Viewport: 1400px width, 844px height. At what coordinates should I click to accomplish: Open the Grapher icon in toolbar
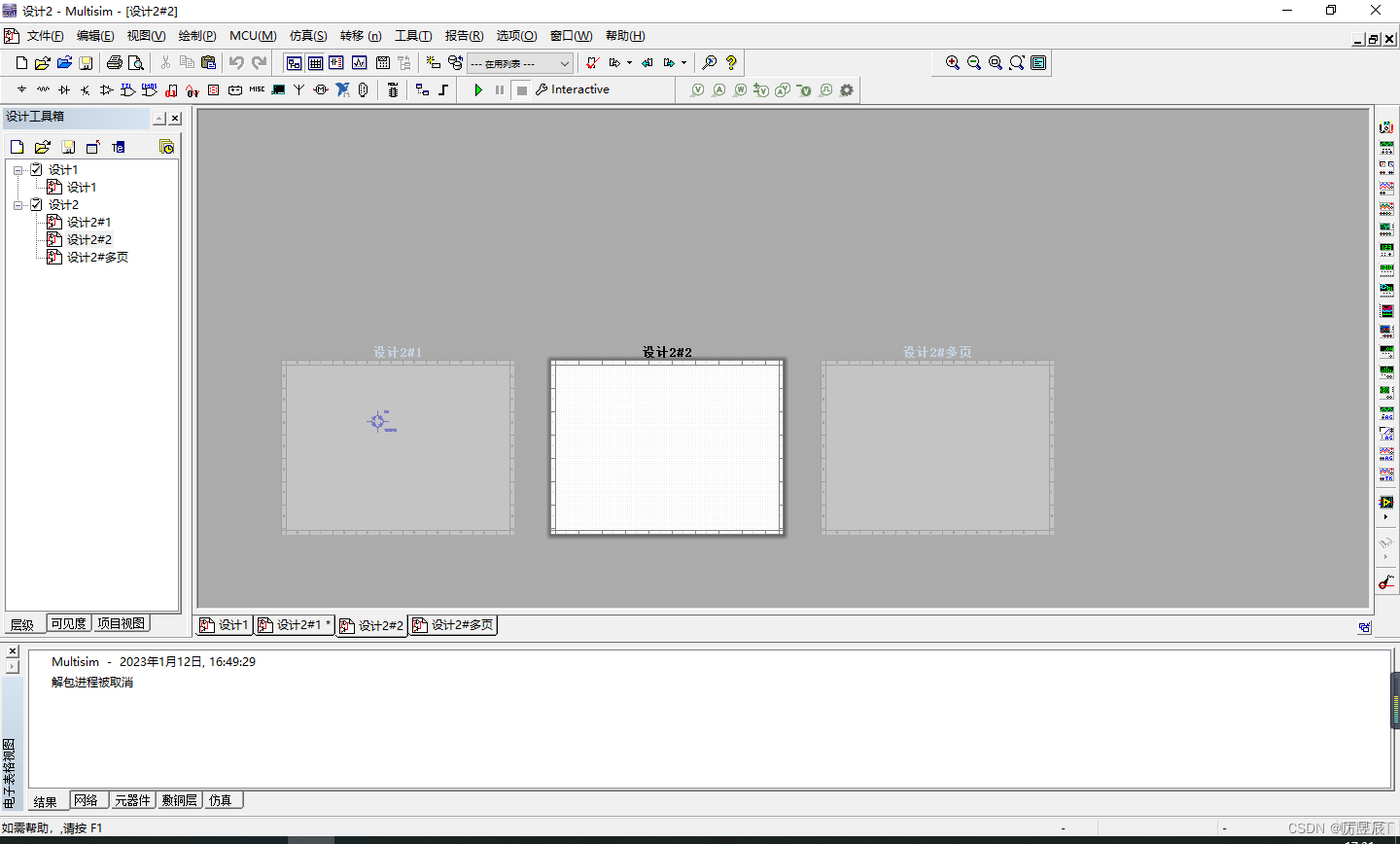360,62
